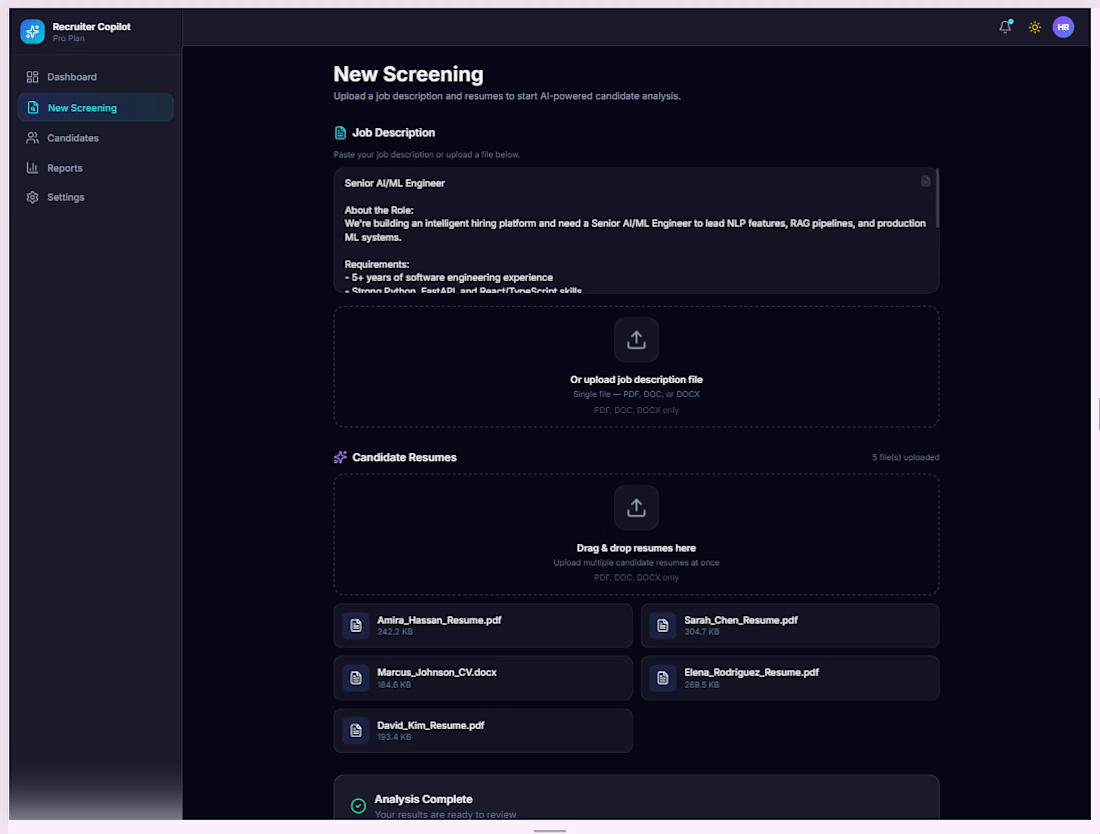Click the resumes upload arrow icon

[x=636, y=508]
